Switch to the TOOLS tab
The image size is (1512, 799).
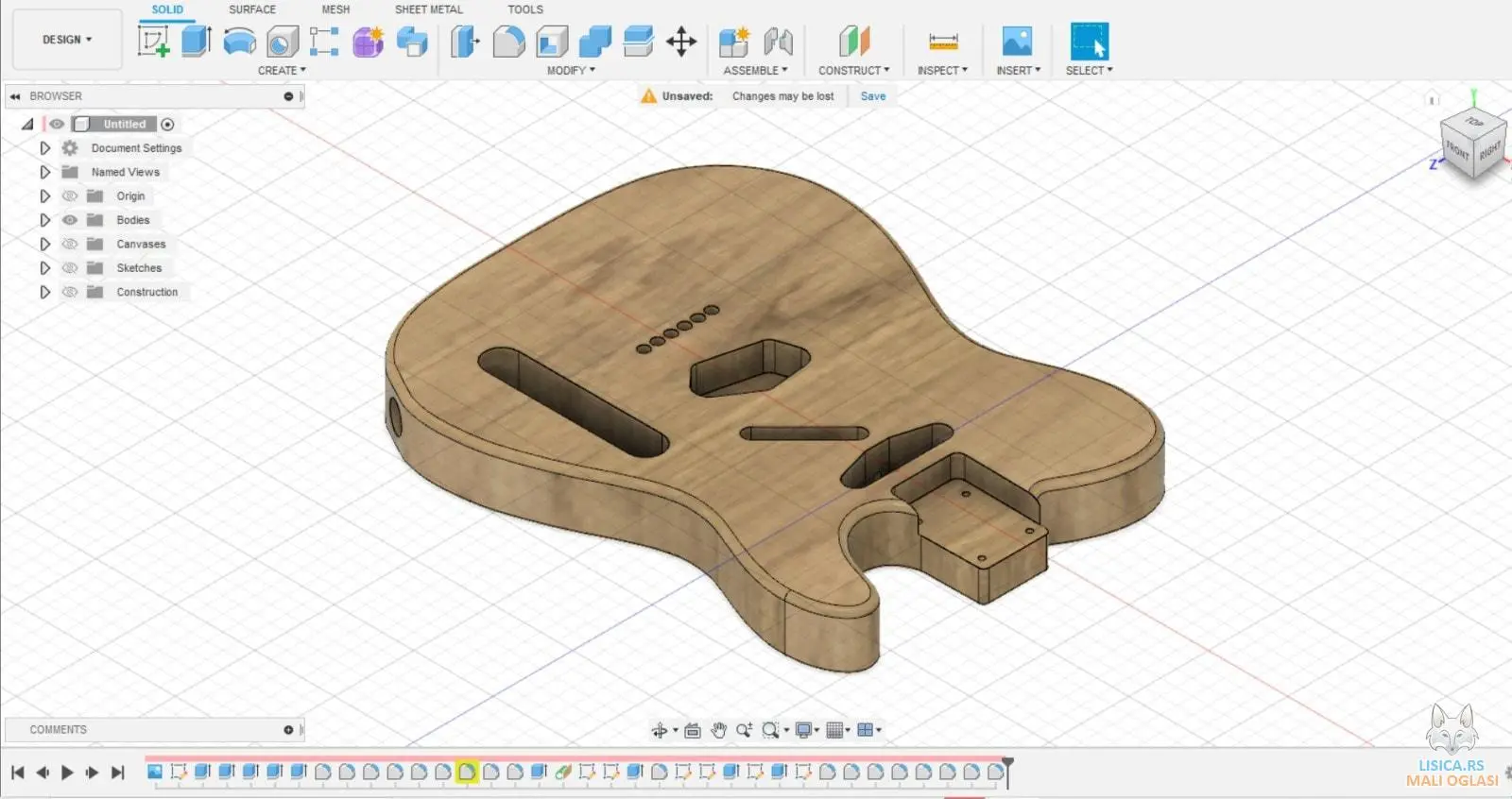(x=525, y=9)
